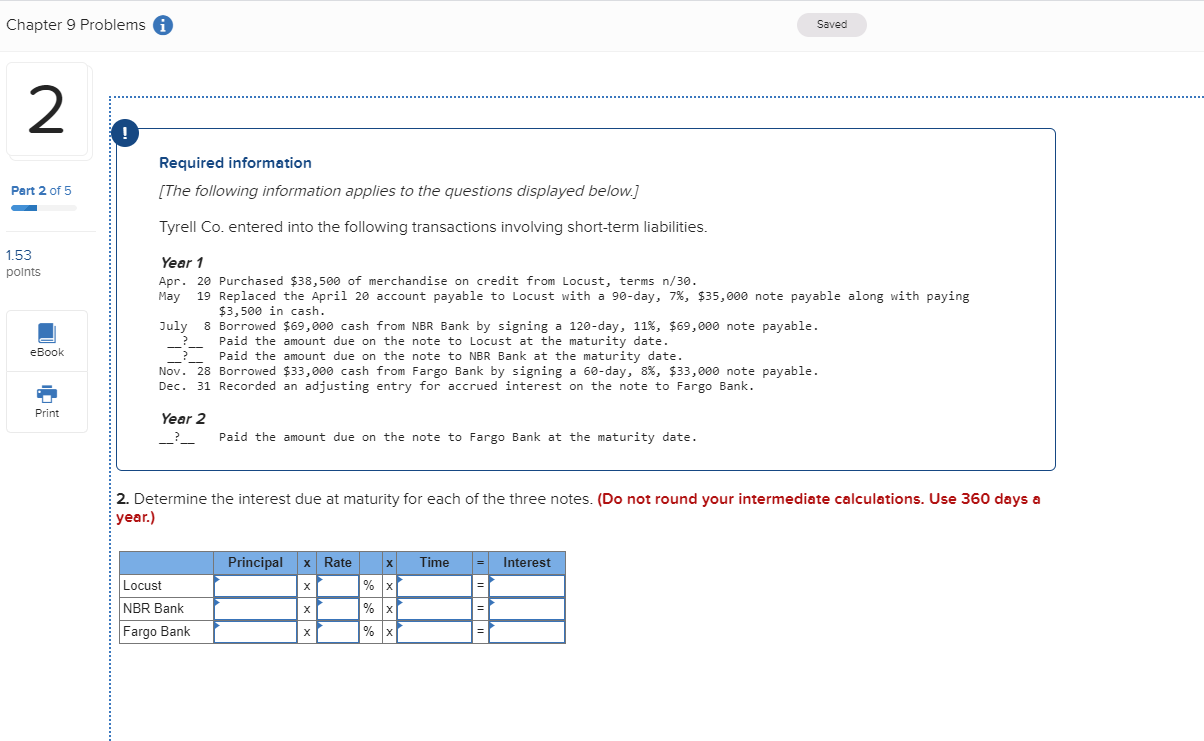Click the Fargo Bank row label

tap(156, 632)
